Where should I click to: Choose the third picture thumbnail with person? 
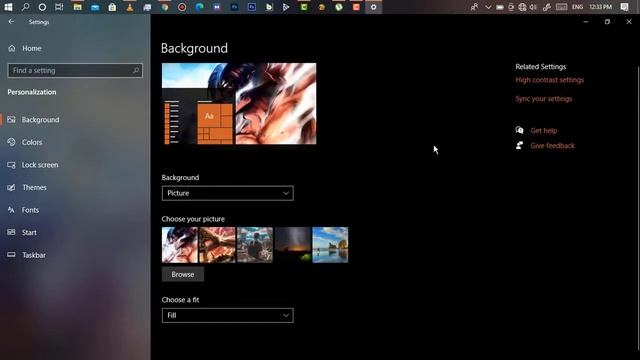pos(255,245)
